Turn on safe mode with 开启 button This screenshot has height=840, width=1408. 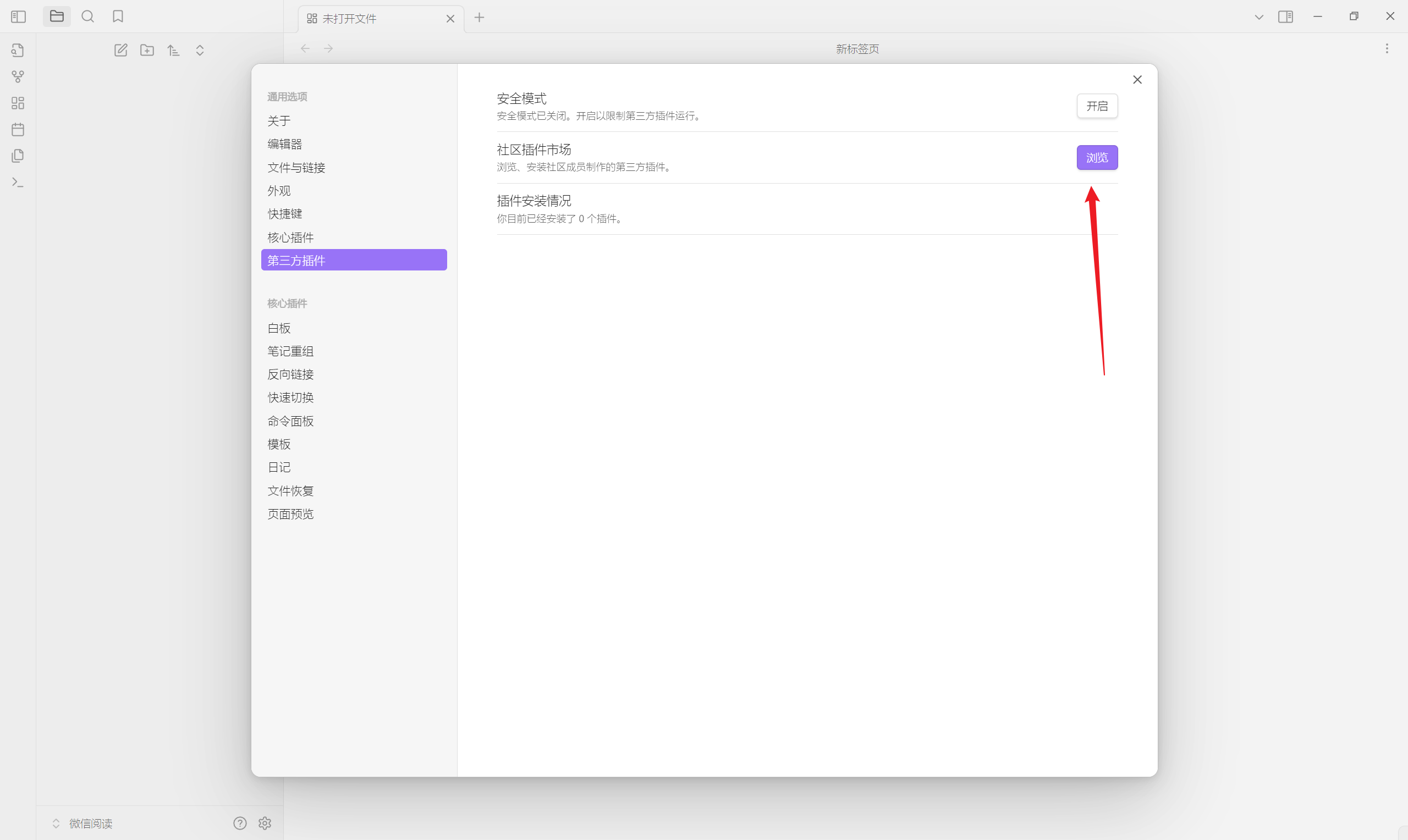click(1096, 106)
